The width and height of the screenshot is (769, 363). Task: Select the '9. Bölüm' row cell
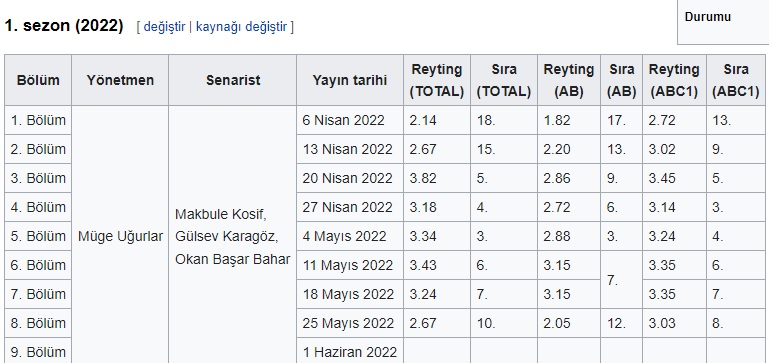pos(38,352)
